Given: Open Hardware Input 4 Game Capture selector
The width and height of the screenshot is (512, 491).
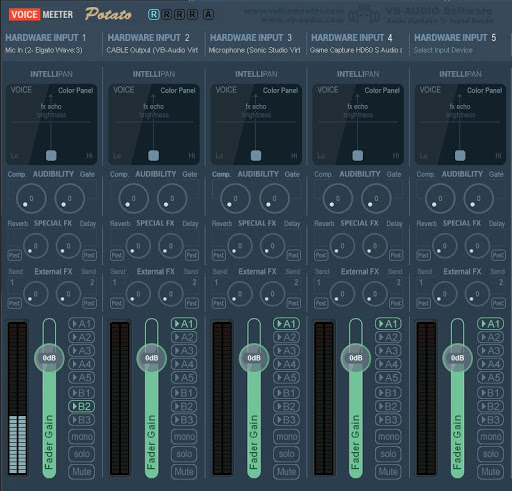Looking at the screenshot, I should (356, 50).
